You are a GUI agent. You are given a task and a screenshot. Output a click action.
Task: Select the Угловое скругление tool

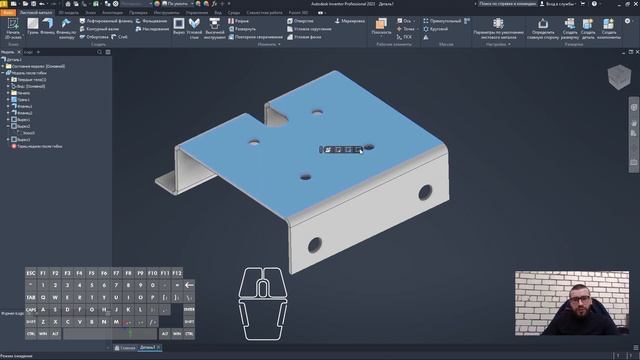(309, 29)
